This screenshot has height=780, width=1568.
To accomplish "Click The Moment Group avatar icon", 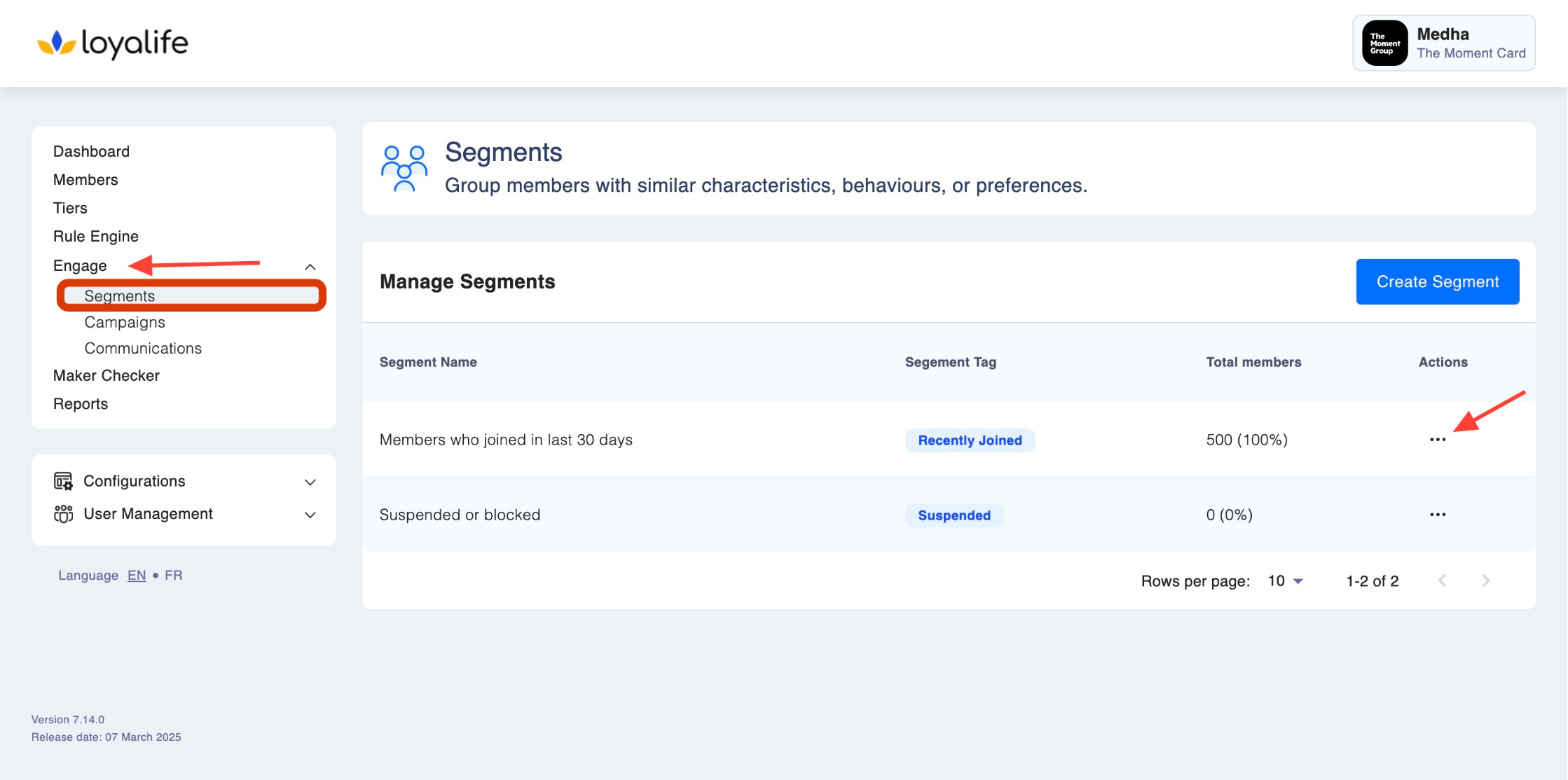I will coord(1384,43).
